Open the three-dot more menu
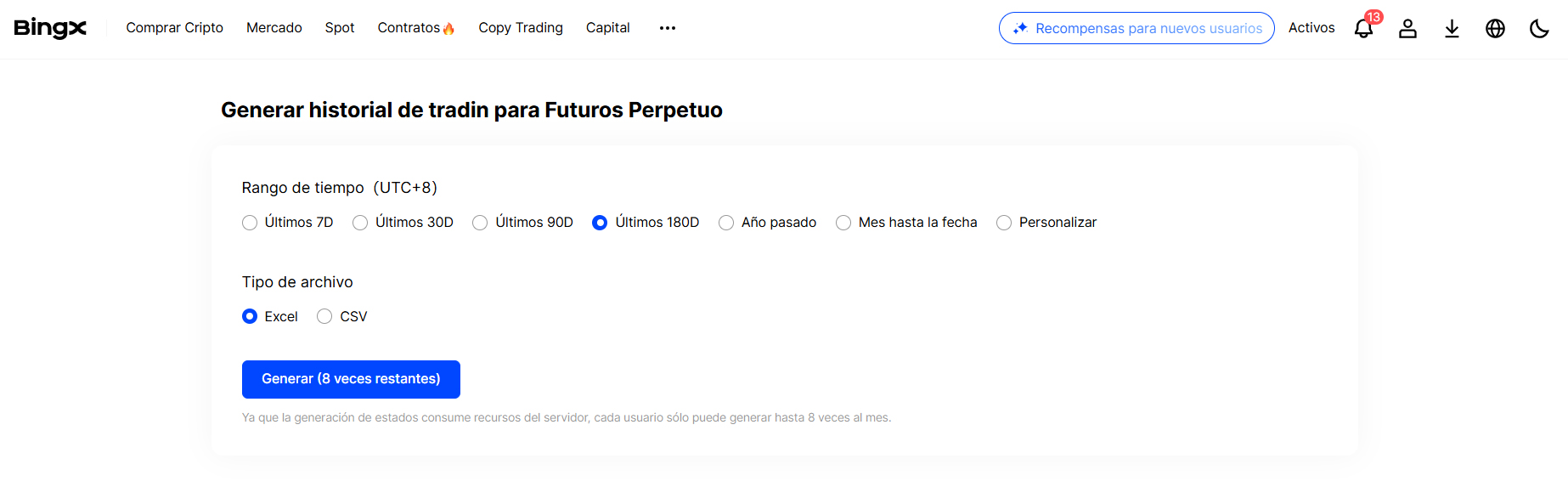 coord(668,28)
